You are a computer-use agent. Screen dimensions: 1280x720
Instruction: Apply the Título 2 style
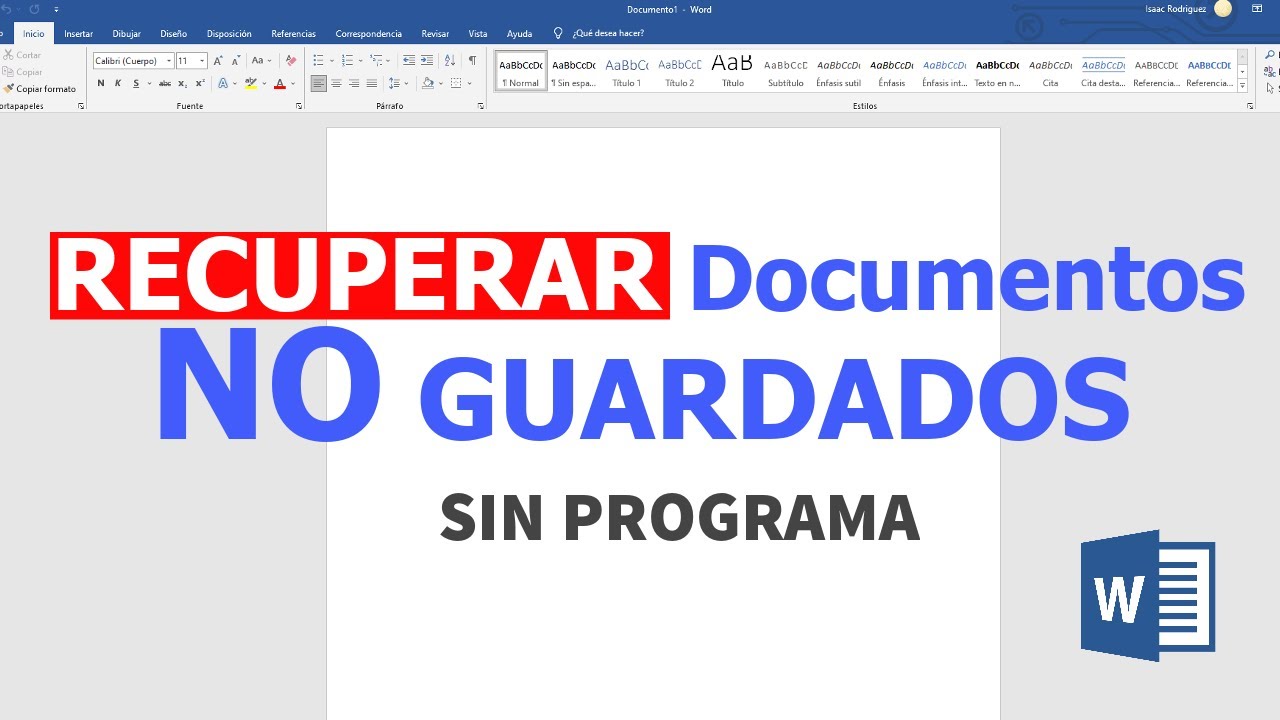[x=679, y=71]
